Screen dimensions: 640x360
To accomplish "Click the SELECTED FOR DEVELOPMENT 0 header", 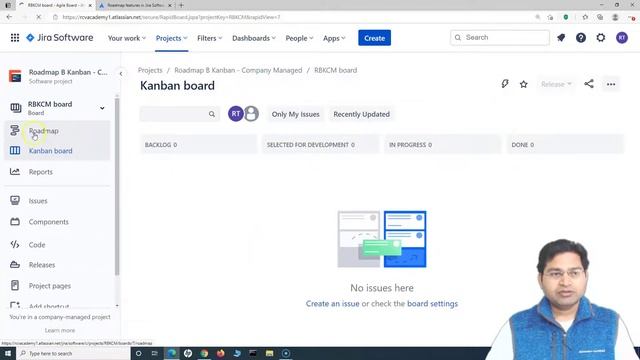I will 320,144.
